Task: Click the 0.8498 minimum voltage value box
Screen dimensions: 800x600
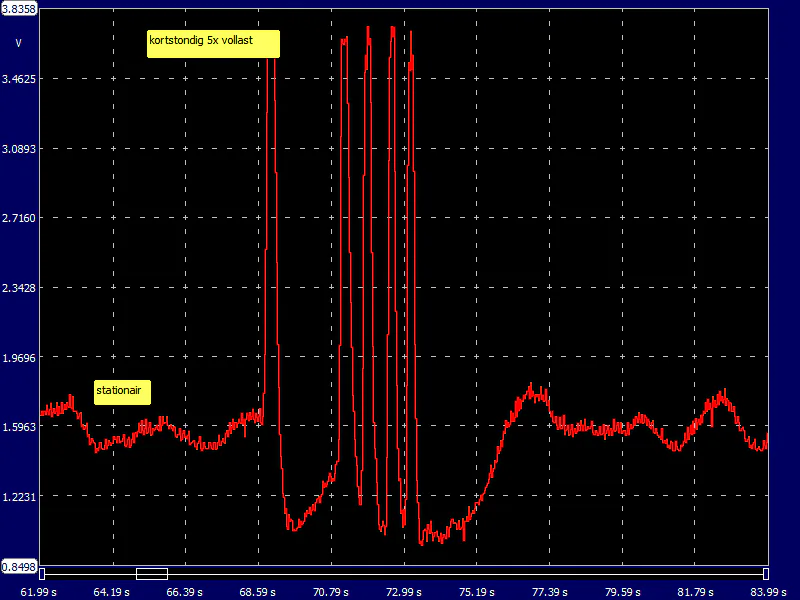Action: click(19, 566)
